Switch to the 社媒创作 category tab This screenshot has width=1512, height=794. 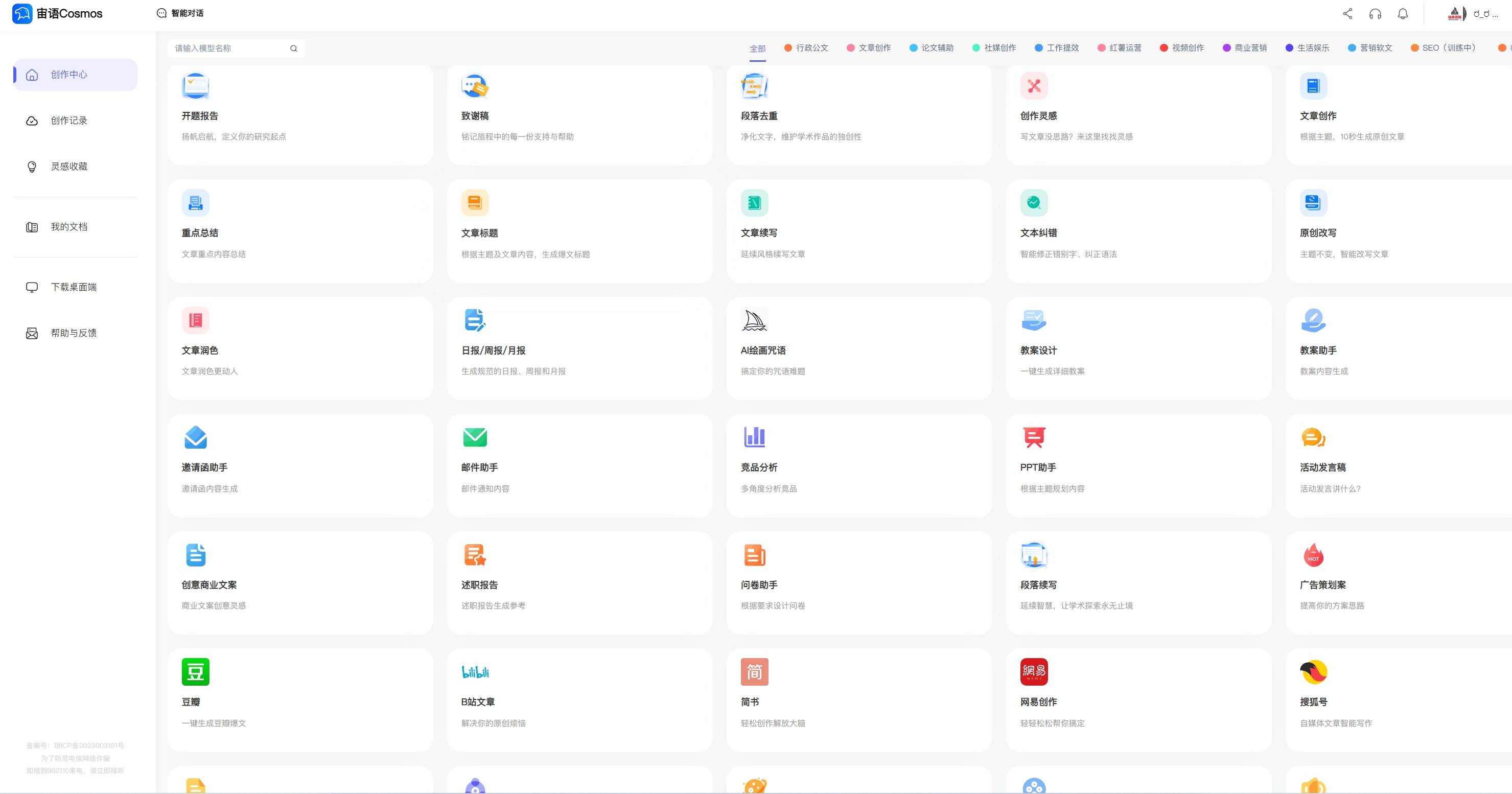(994, 48)
